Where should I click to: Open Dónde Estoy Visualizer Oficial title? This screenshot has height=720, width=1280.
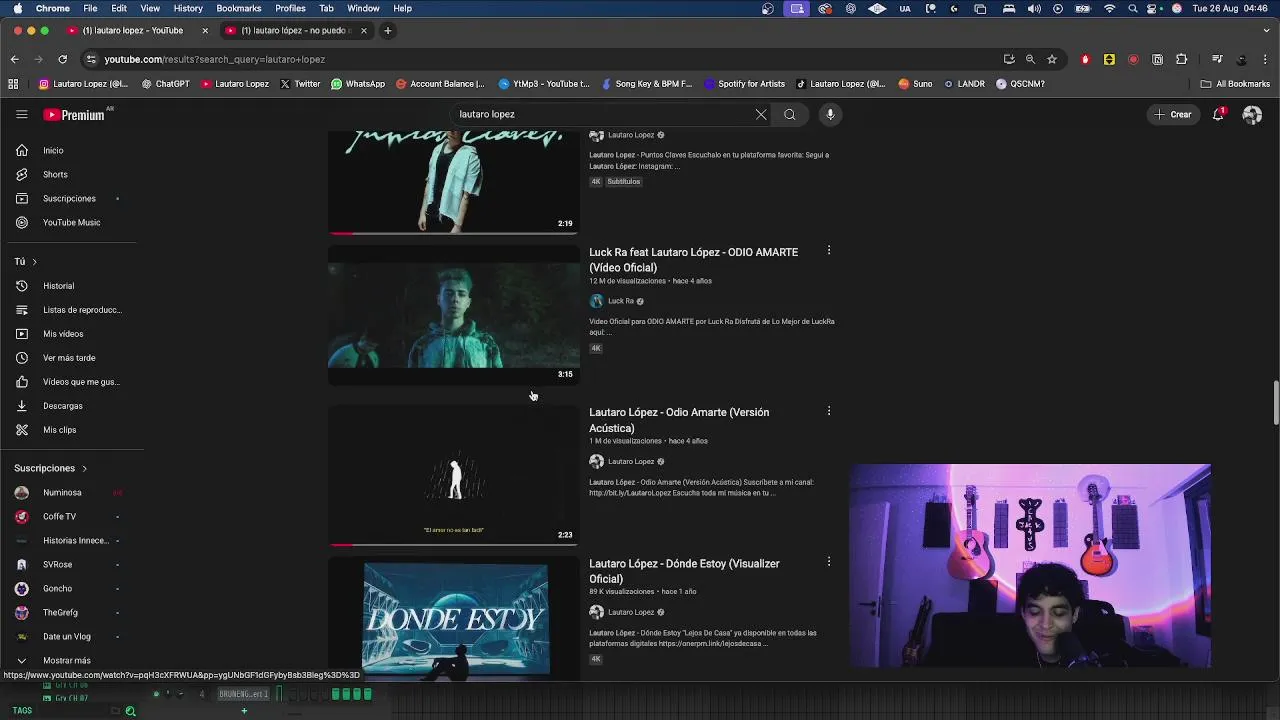[x=684, y=571]
